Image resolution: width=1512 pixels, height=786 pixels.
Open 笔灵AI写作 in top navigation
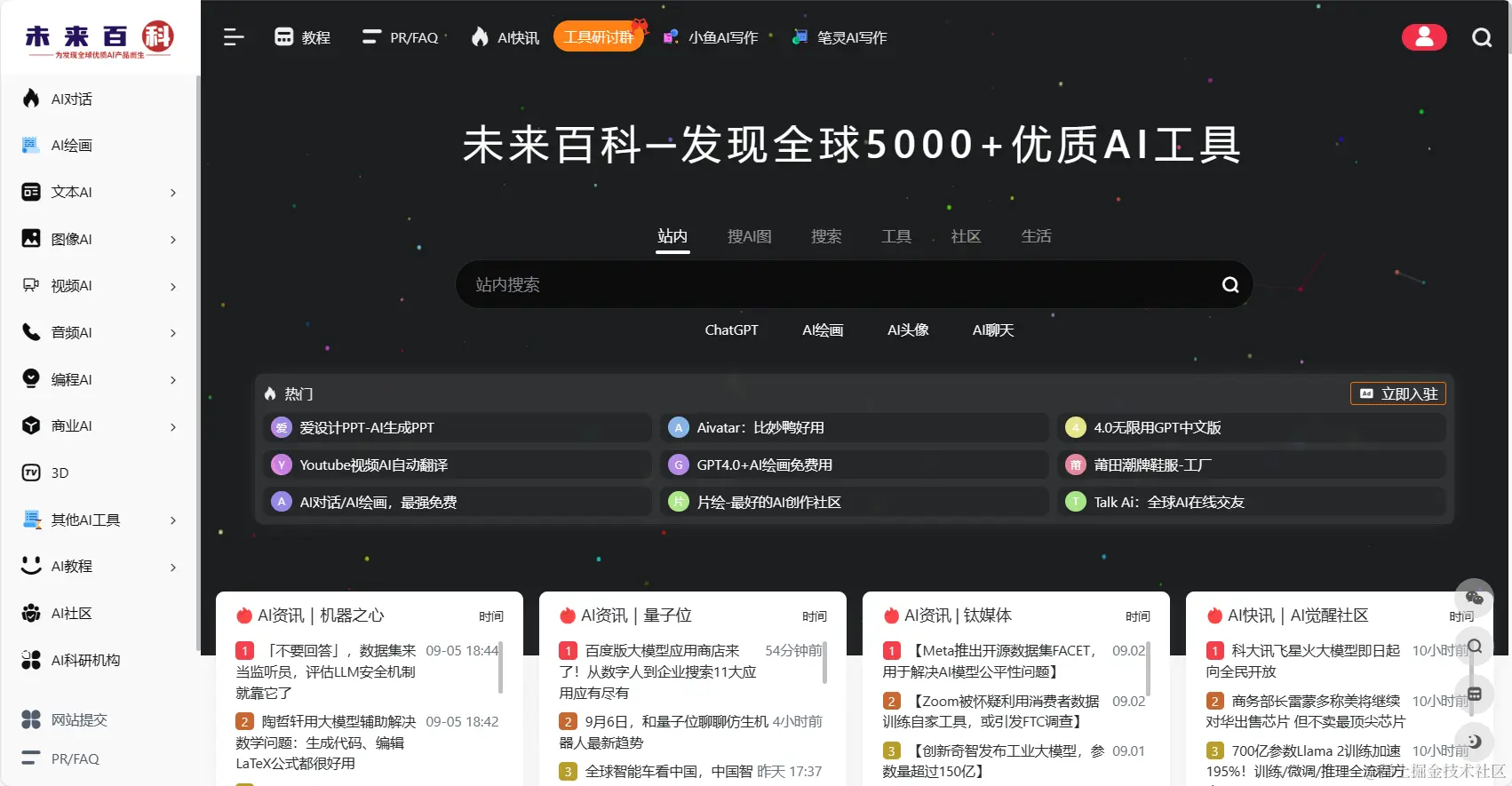point(840,37)
